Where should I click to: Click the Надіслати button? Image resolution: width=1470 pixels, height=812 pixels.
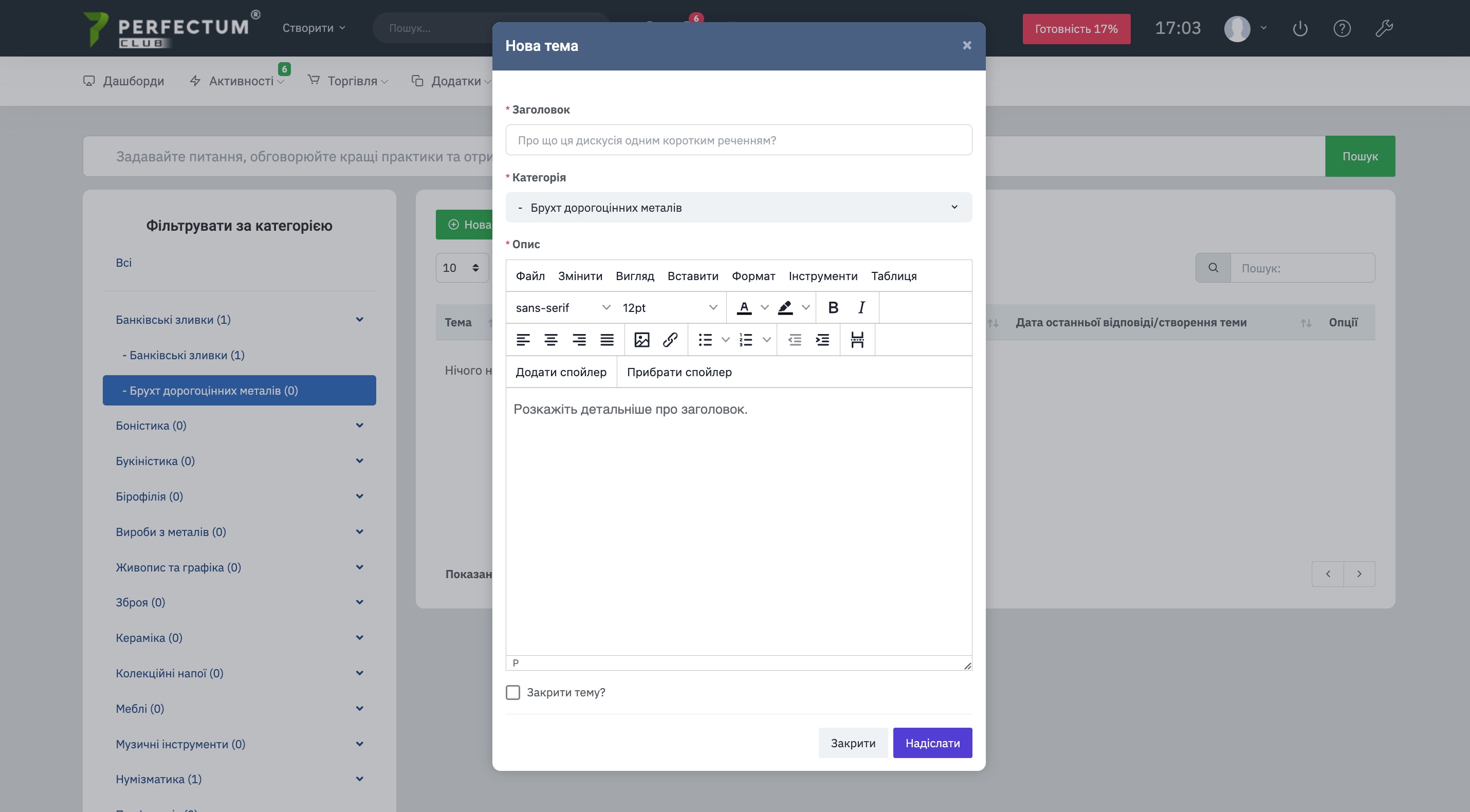[x=932, y=743]
